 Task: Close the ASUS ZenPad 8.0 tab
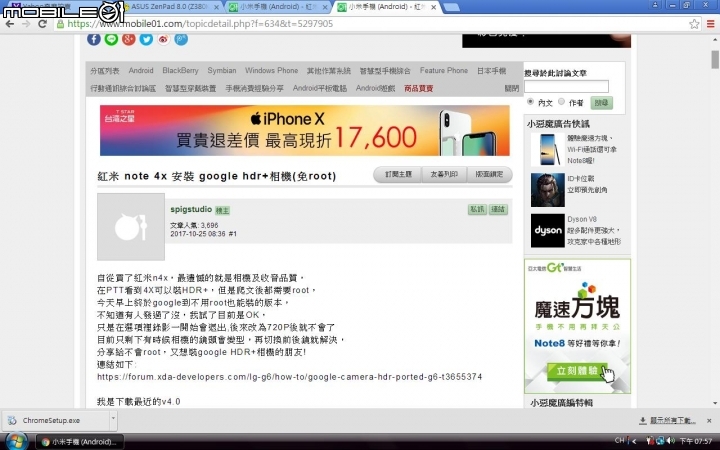tap(216, 7)
